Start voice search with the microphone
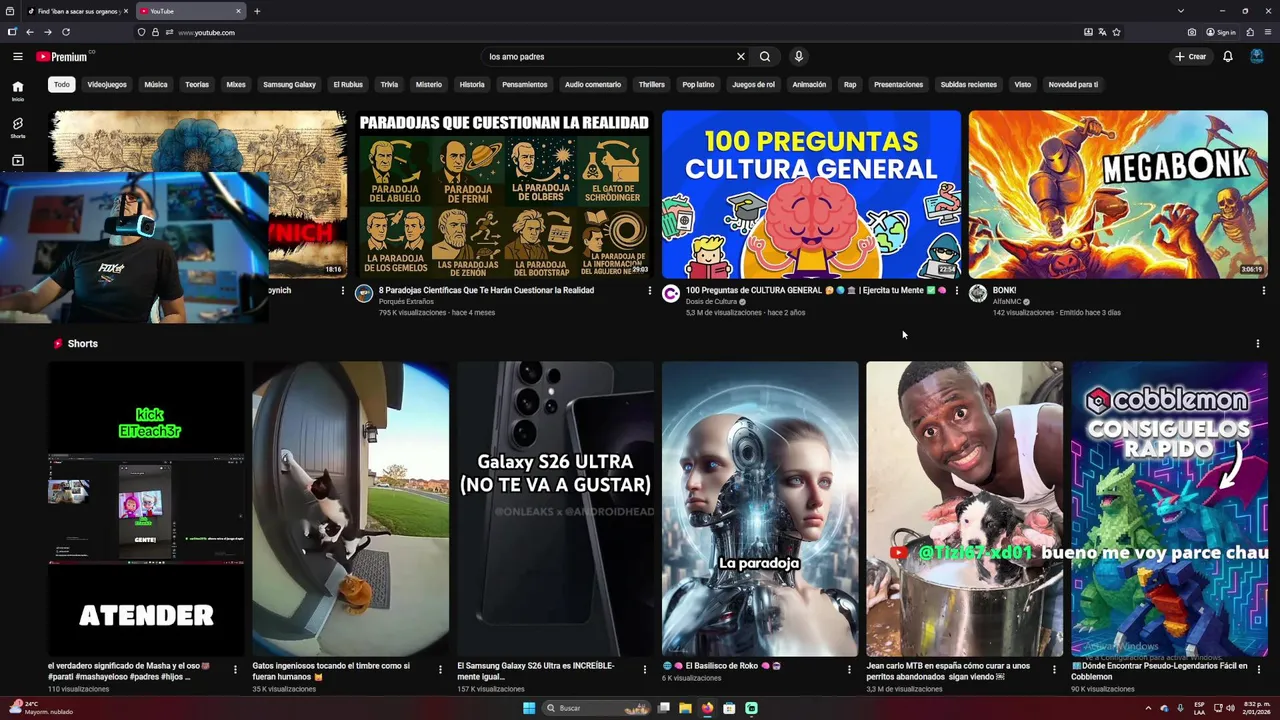 (x=799, y=57)
